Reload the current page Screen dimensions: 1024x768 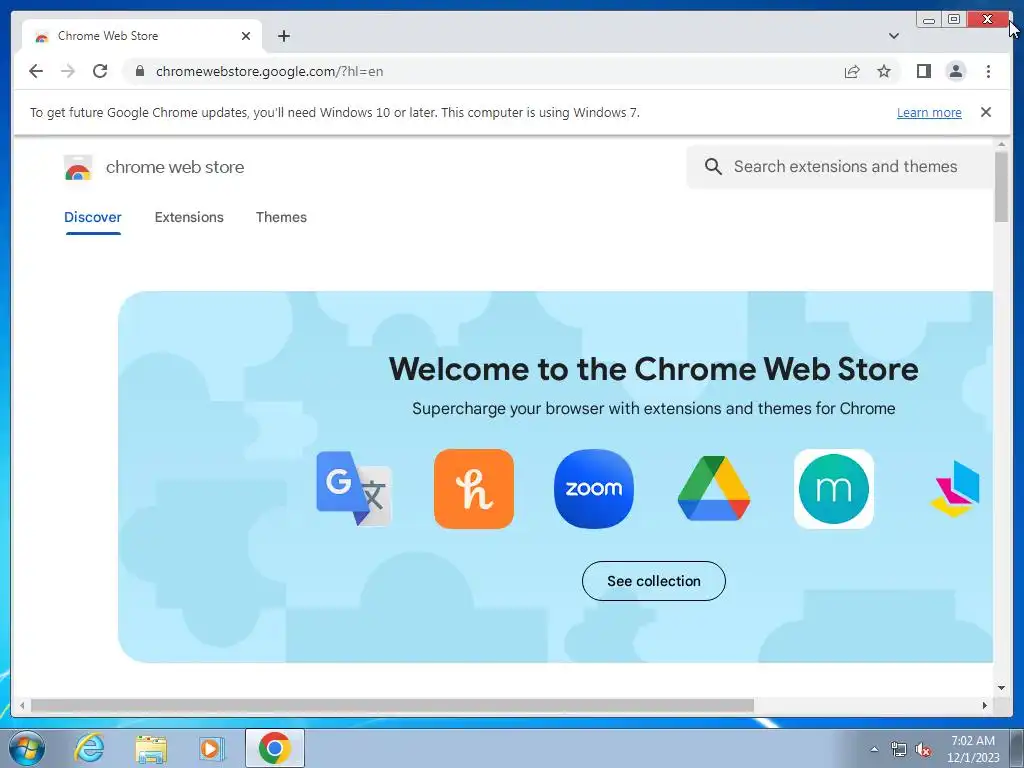[x=100, y=71]
